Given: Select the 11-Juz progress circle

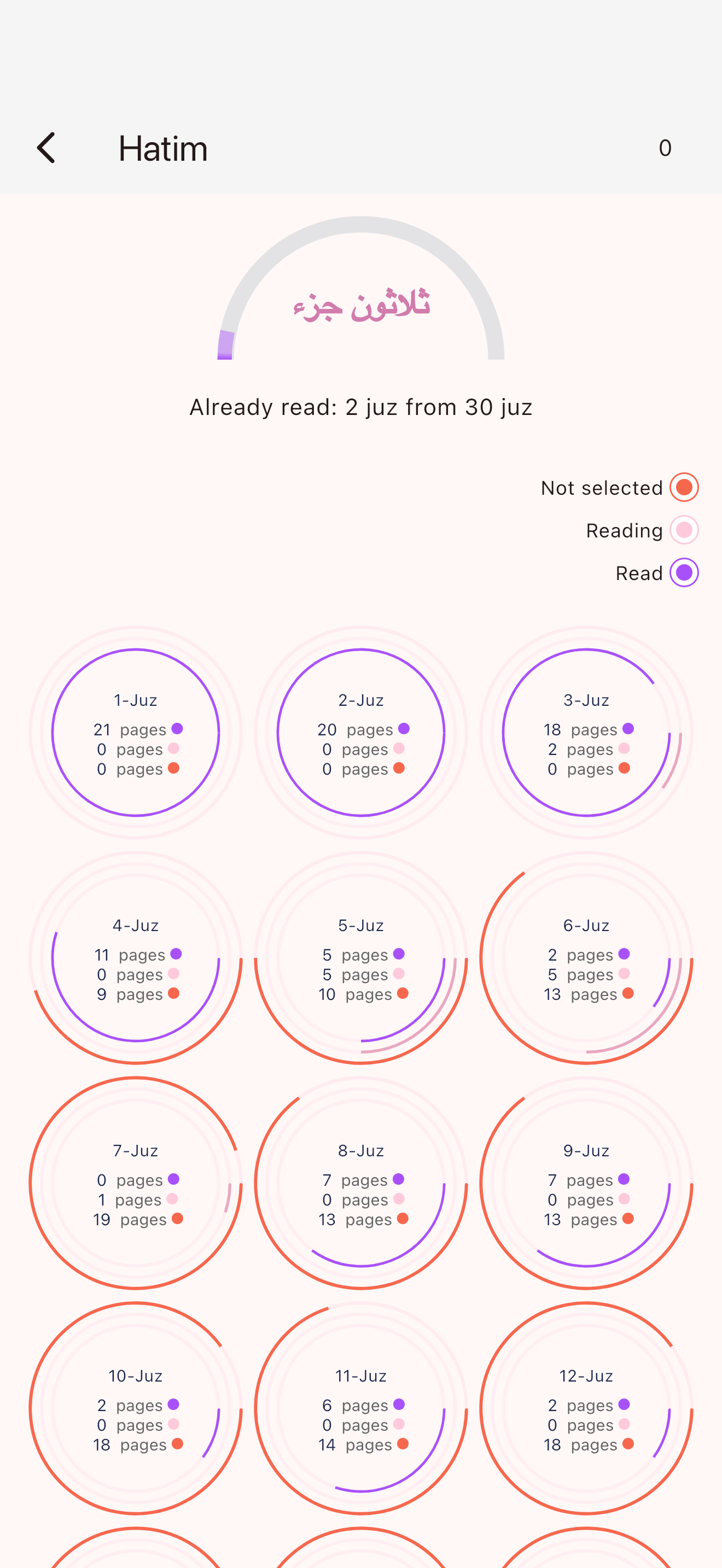Looking at the screenshot, I should 361,1408.
